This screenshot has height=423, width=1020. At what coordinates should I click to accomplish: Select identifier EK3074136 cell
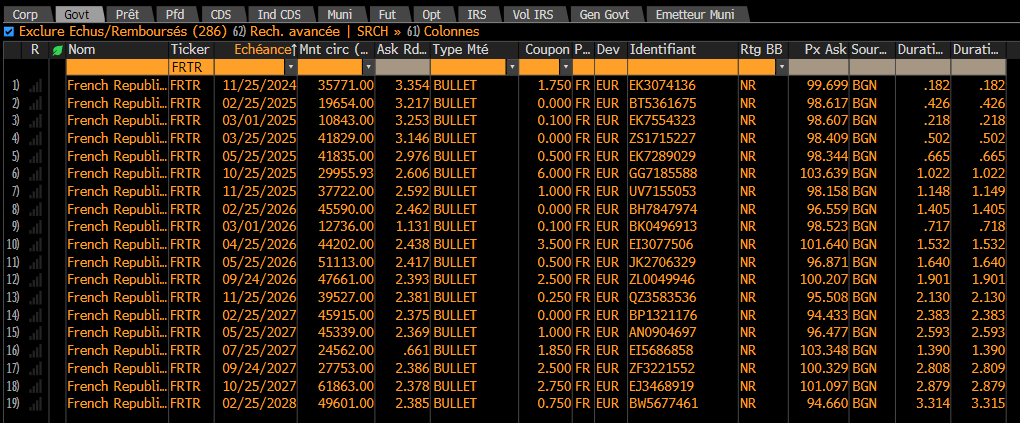663,85
